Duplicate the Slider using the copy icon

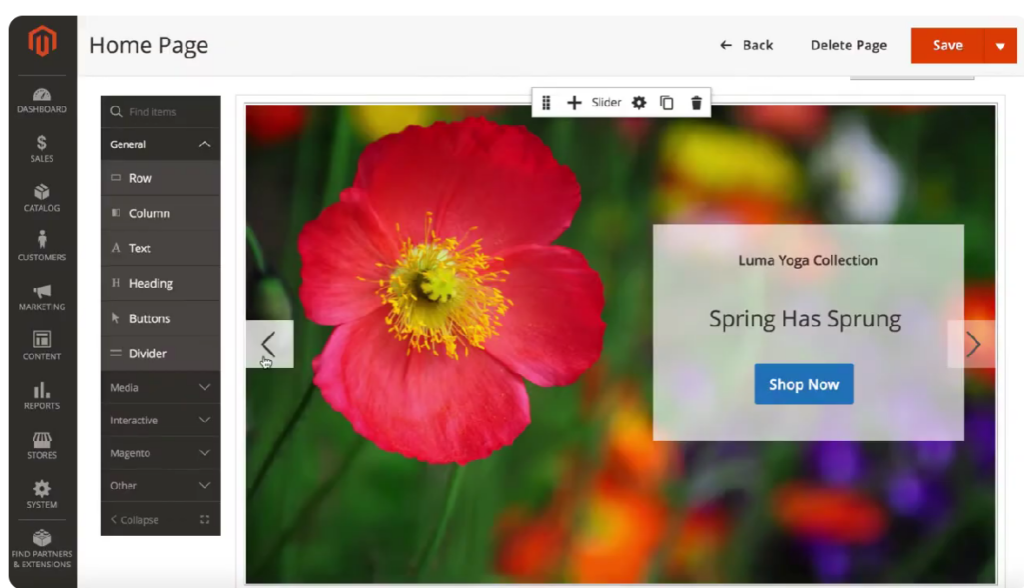(x=667, y=101)
